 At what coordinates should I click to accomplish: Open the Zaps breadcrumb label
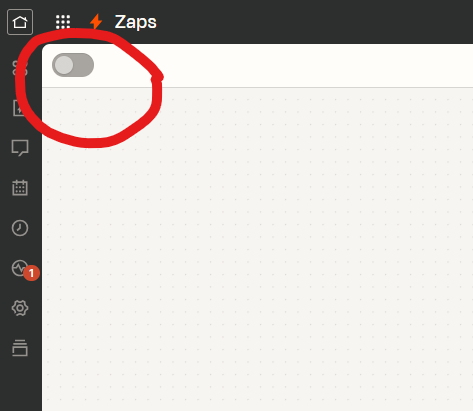click(x=135, y=22)
